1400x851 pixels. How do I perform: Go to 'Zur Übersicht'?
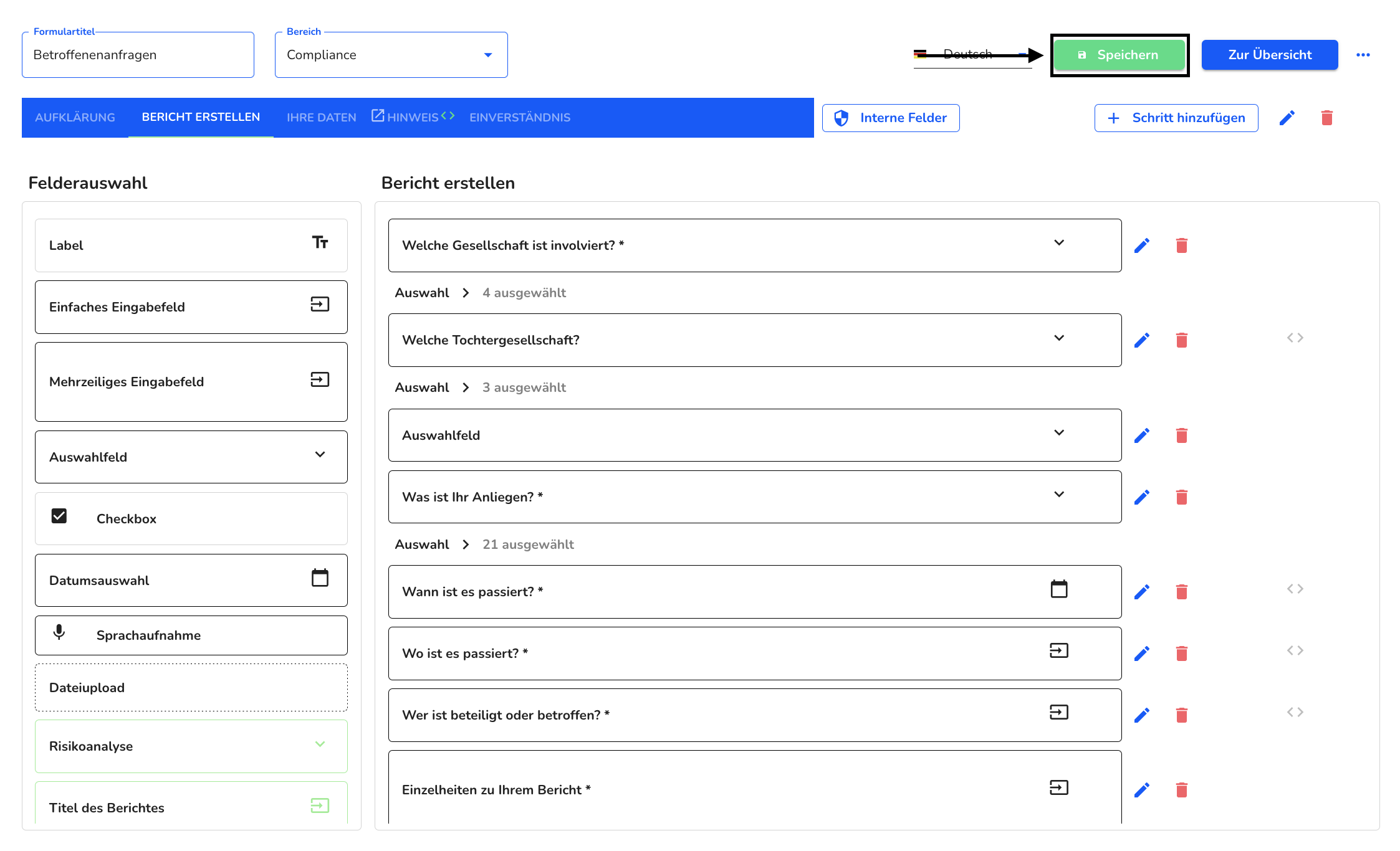coord(1270,55)
